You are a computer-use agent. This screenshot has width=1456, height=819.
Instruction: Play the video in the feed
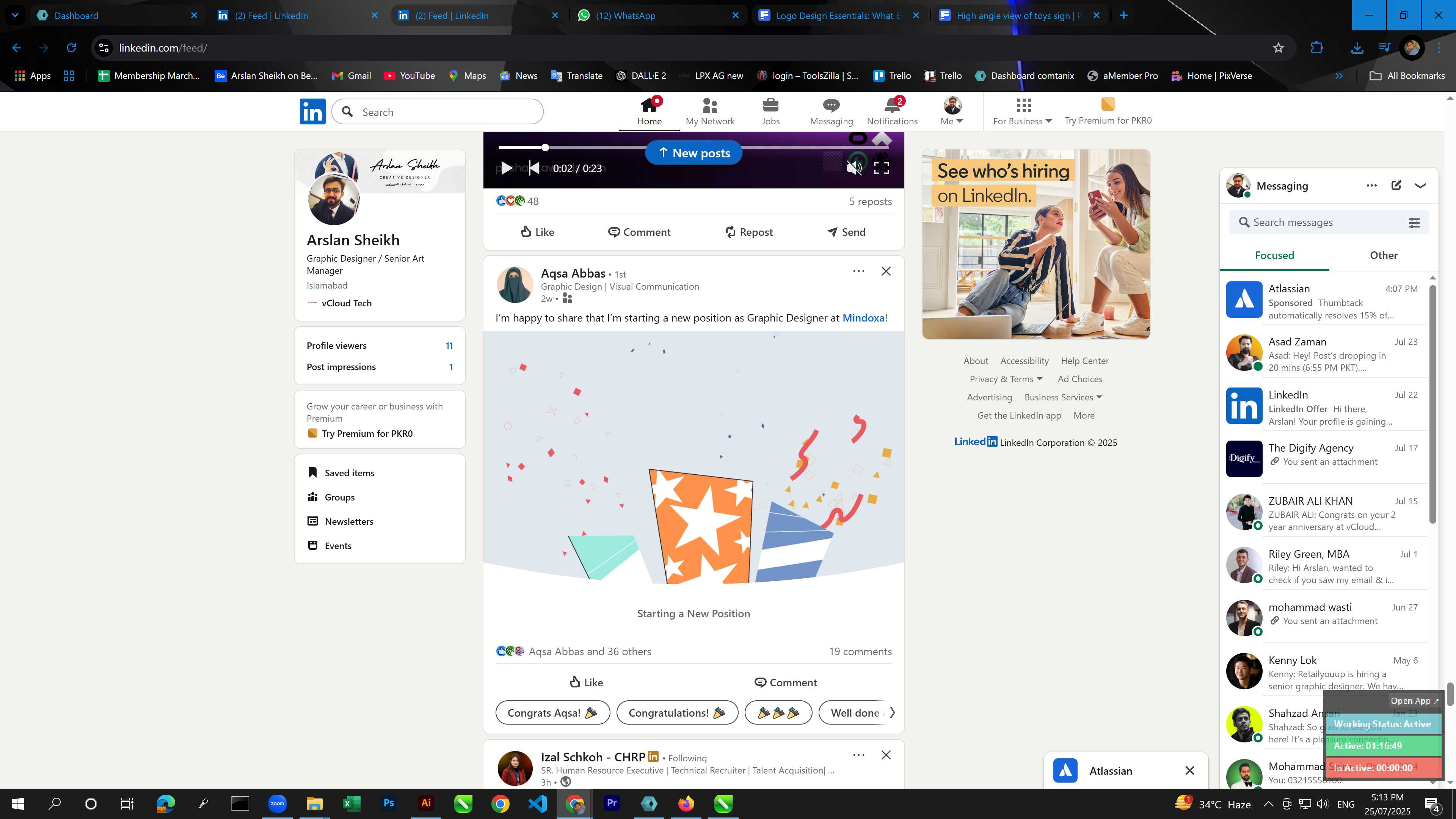click(x=507, y=168)
